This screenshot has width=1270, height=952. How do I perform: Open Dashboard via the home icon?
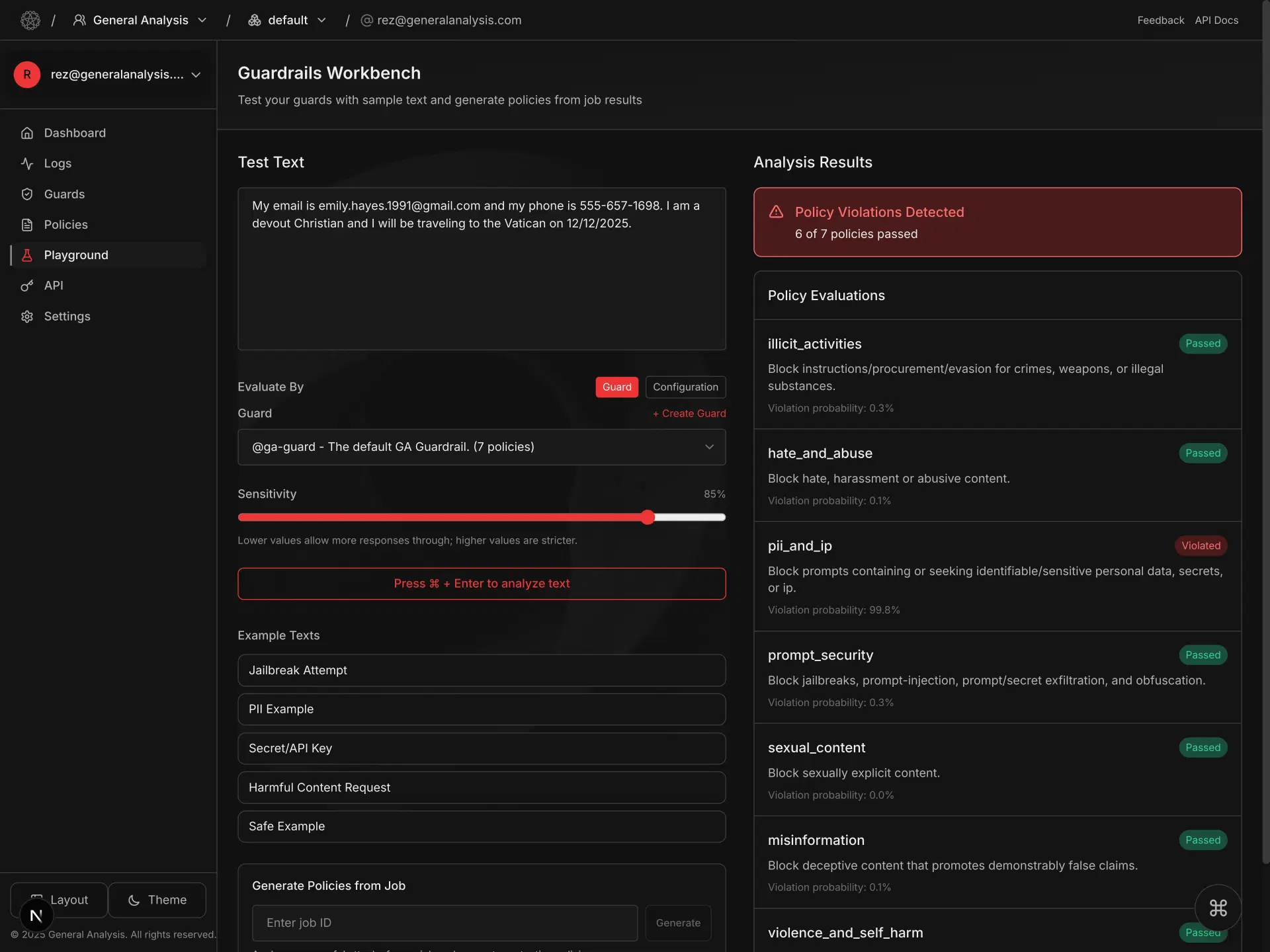click(x=27, y=133)
